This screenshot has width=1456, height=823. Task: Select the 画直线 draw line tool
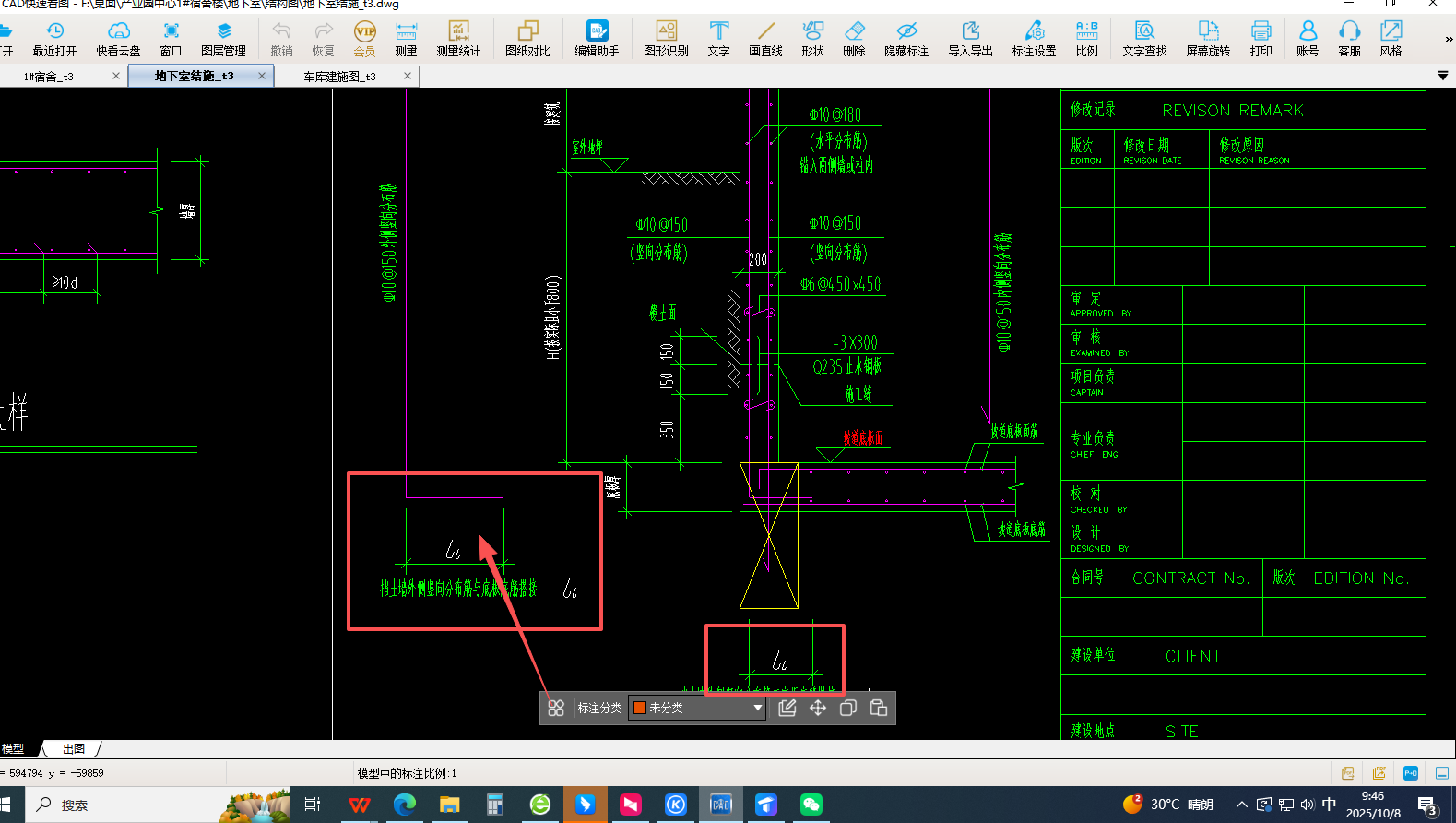point(765,39)
